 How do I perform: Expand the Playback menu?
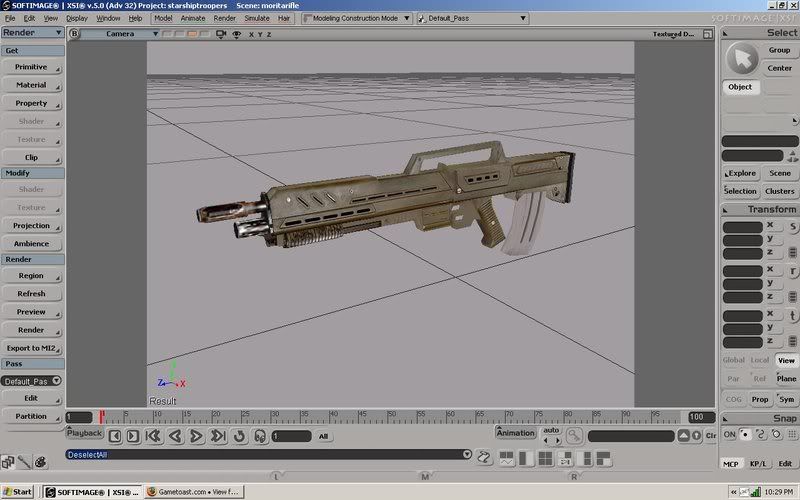85,433
